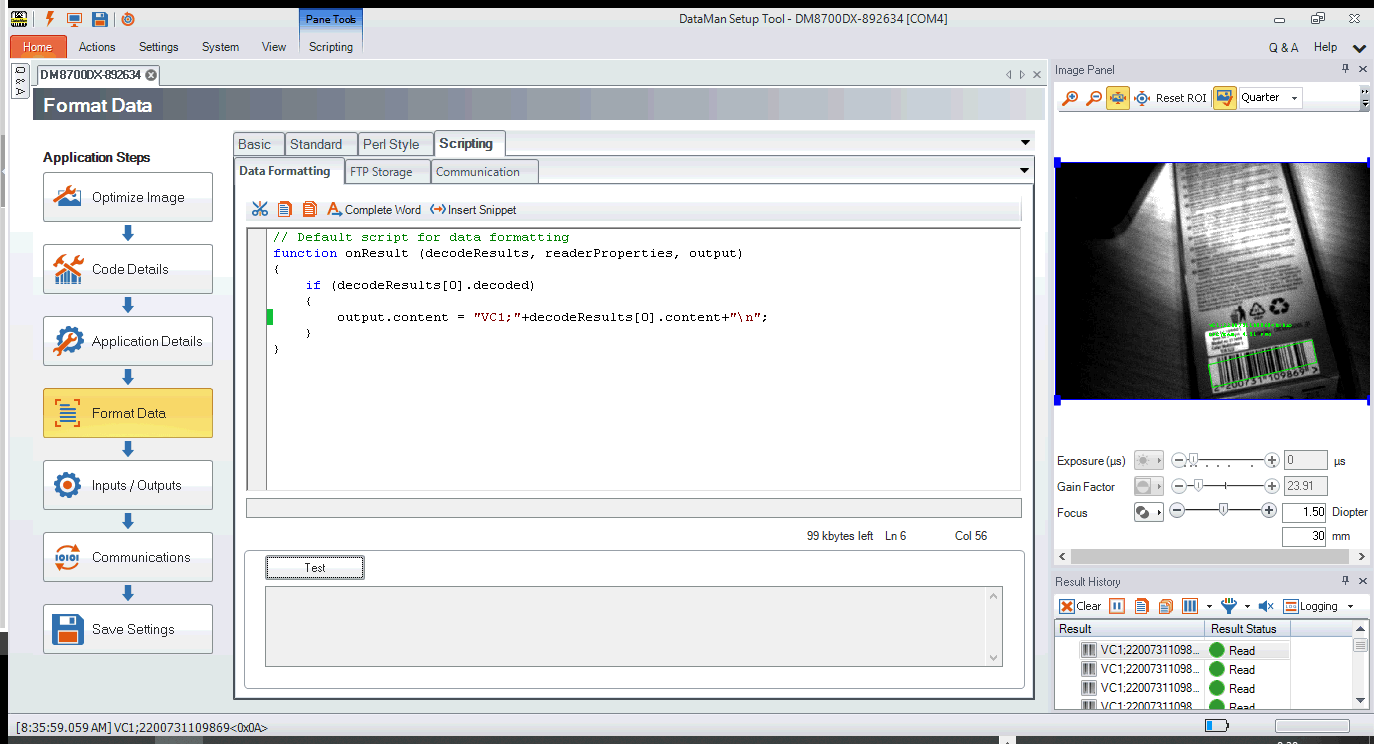This screenshot has width=1382, height=744.
Task: Click the zoom out magnifier in Image Panel
Action: [1094, 98]
